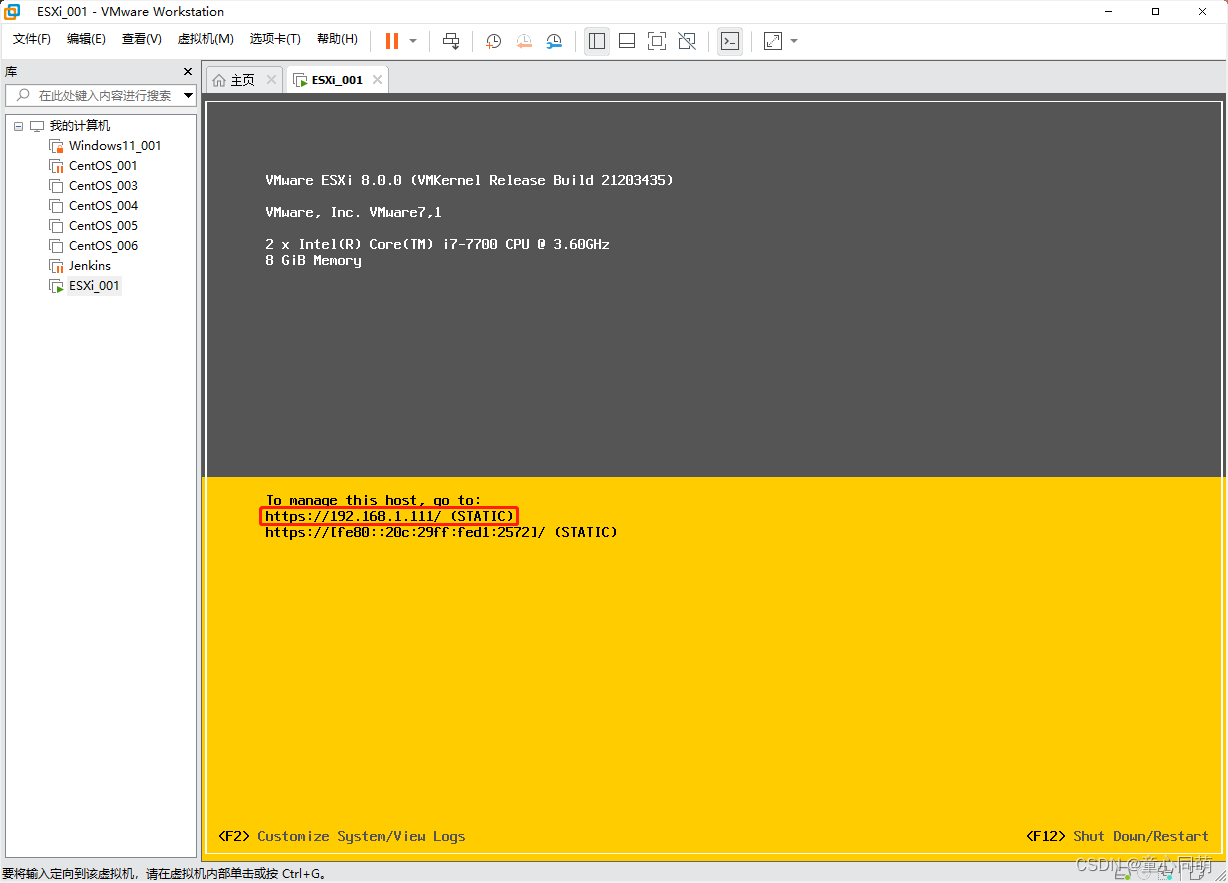Screen dimensions: 1228x883
Task: Select the Jenkins virtual machine
Action: click(x=88, y=265)
